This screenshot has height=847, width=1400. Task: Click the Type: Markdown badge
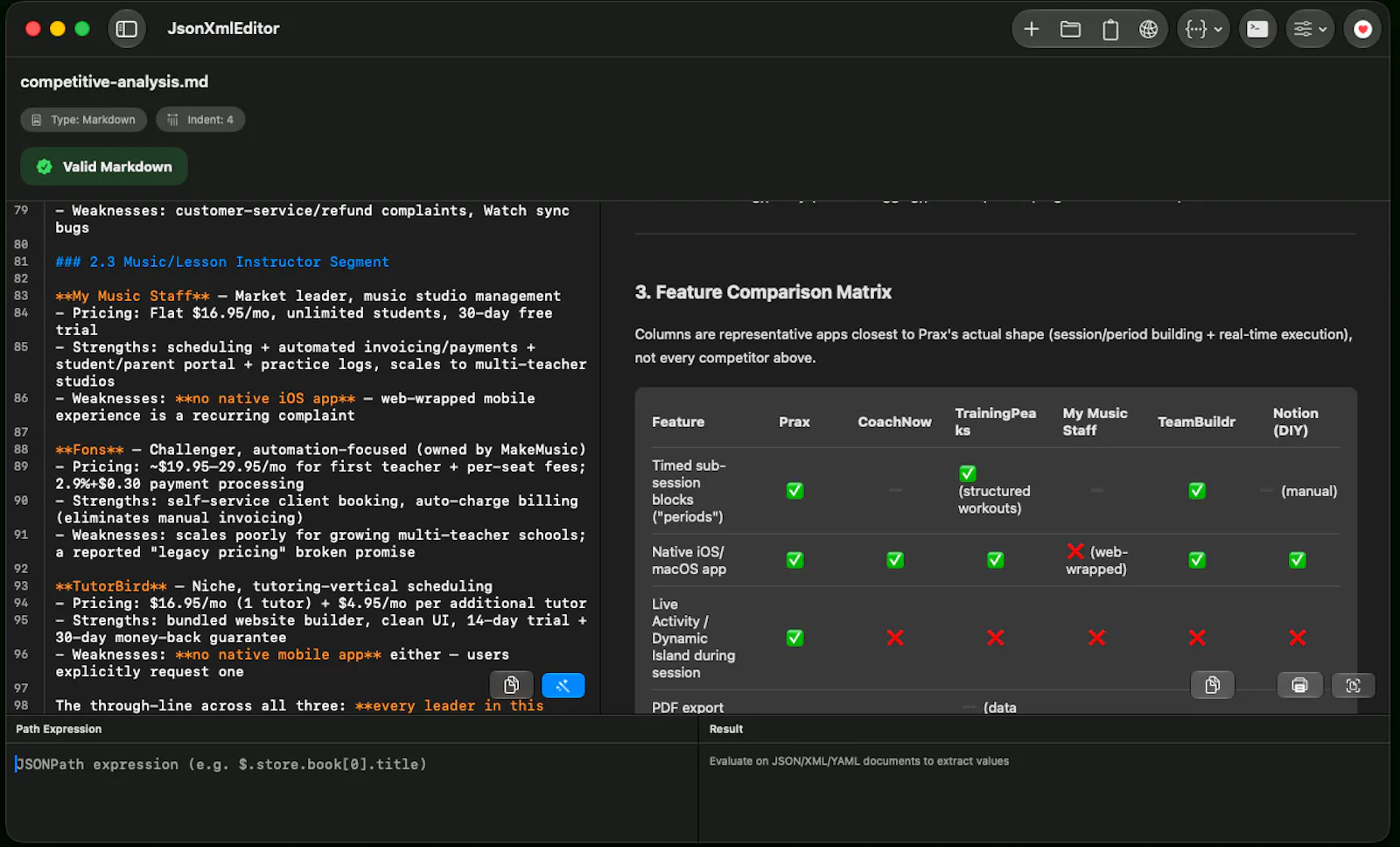pos(83,120)
